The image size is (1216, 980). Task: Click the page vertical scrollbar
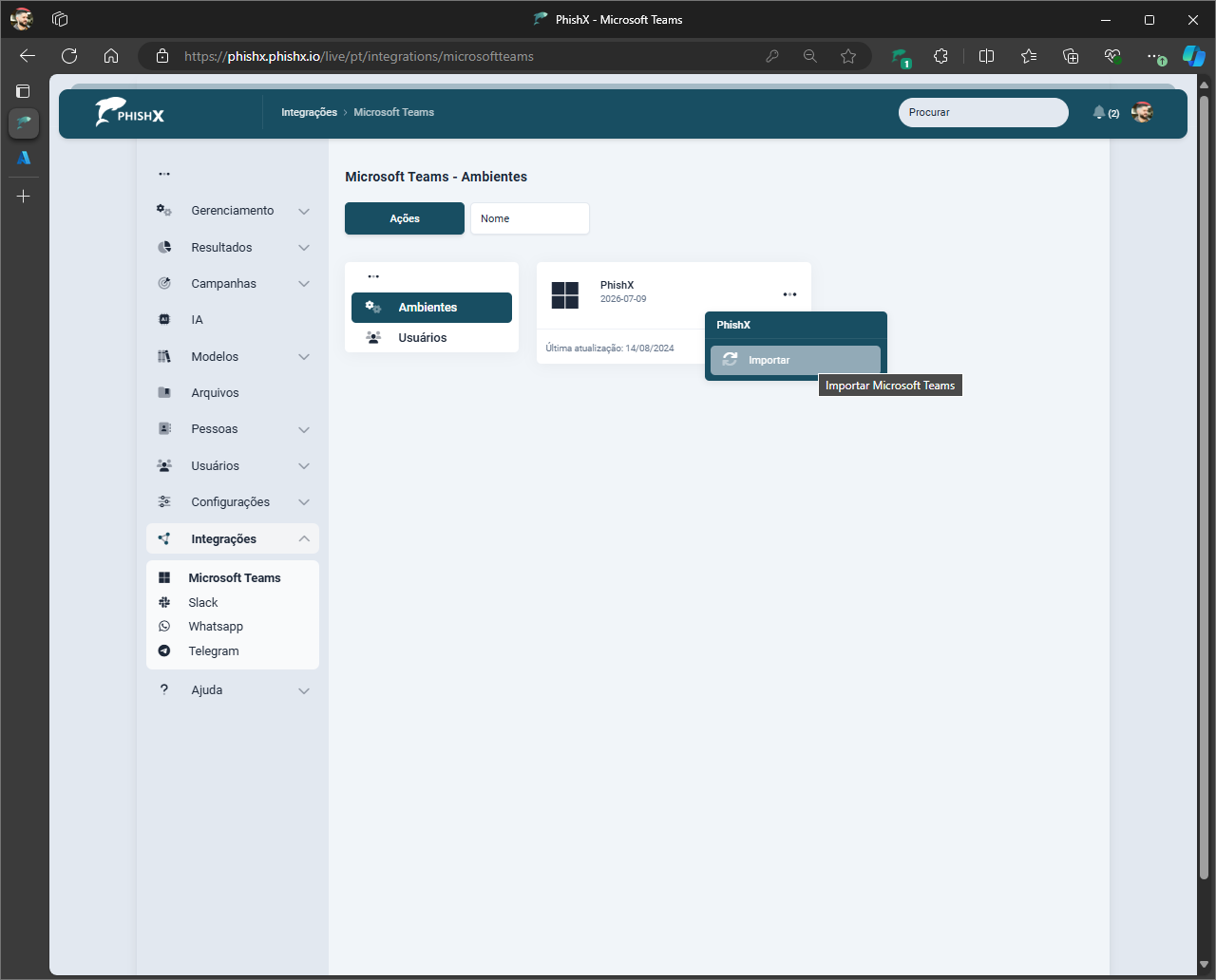[x=1204, y=487]
